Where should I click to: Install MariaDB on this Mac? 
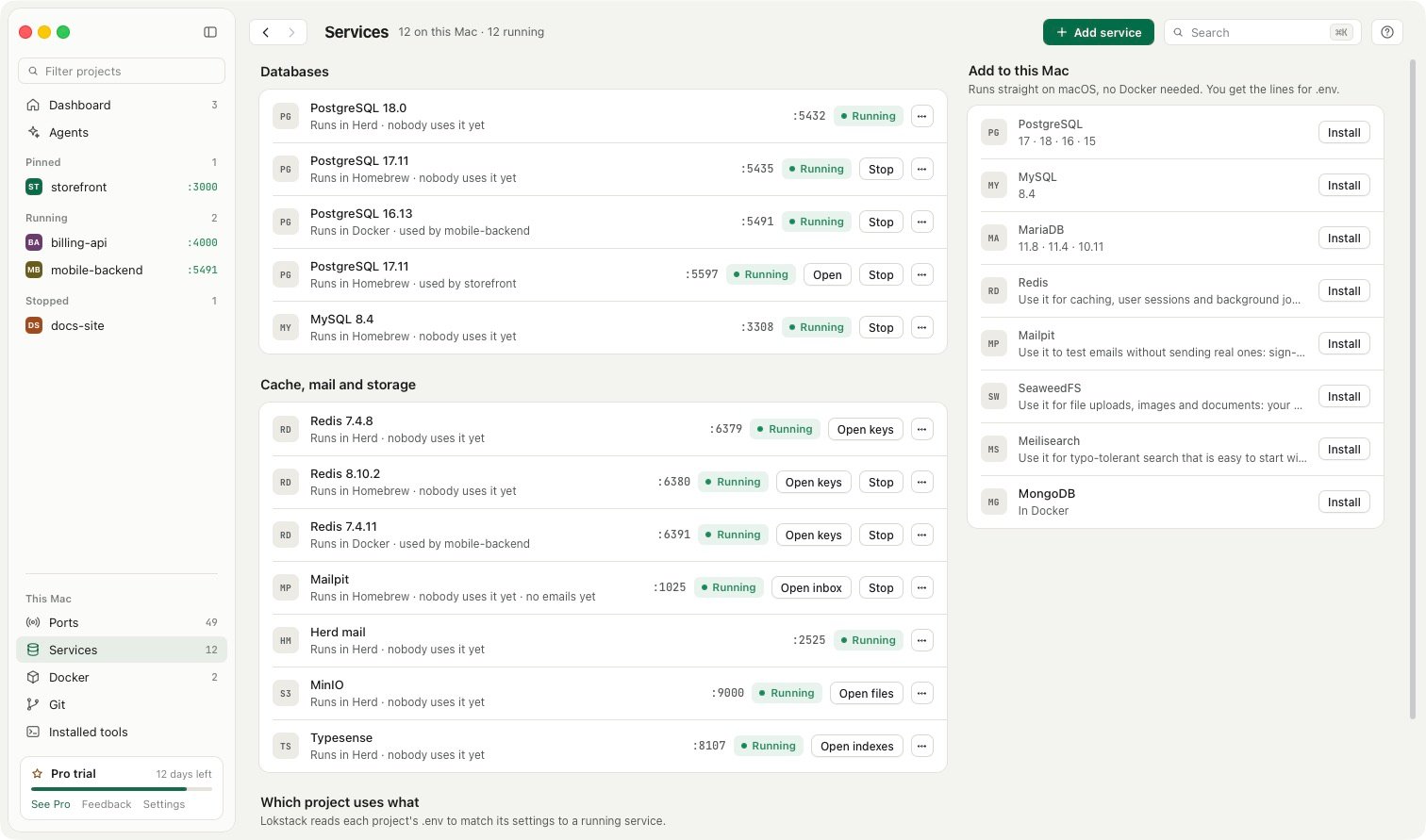(x=1344, y=239)
